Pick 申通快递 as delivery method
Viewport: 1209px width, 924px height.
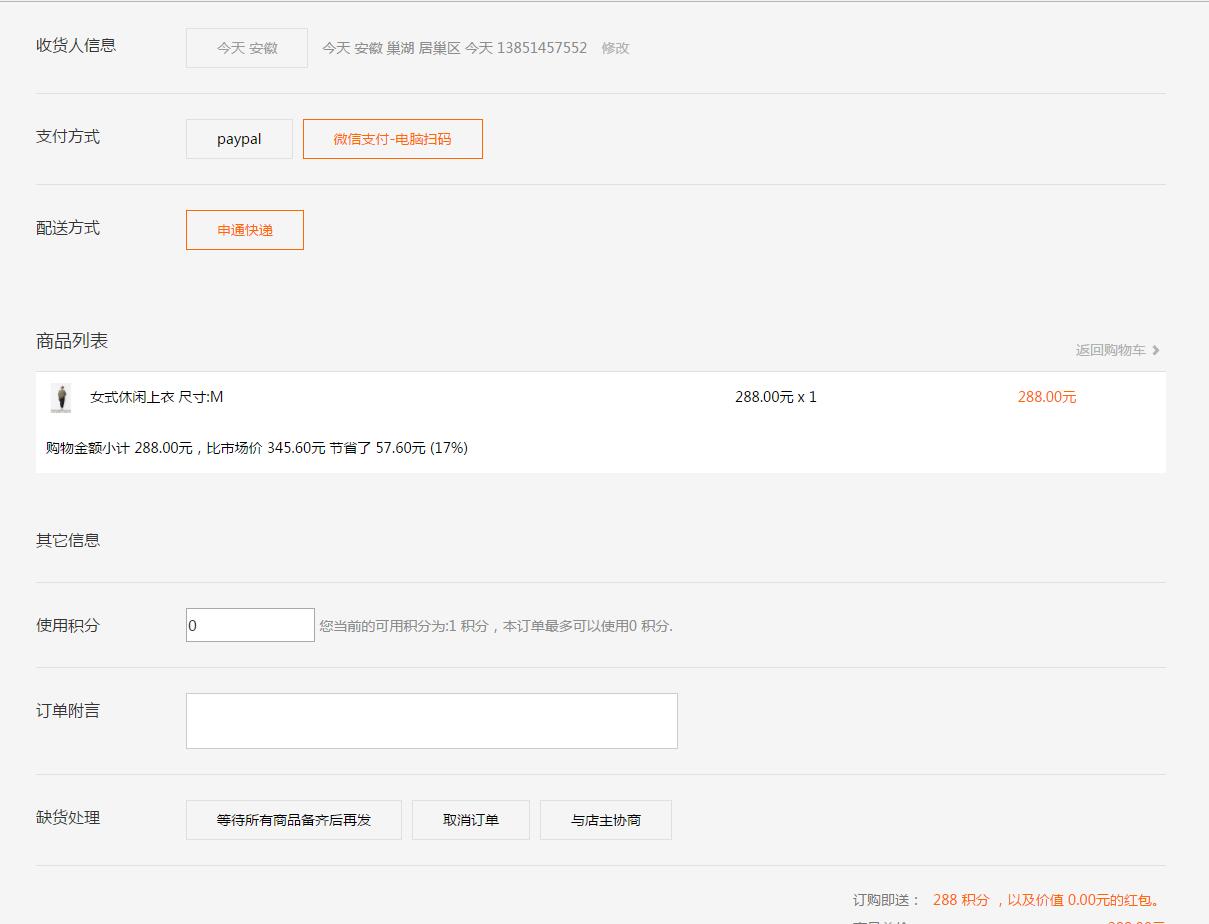tap(245, 230)
